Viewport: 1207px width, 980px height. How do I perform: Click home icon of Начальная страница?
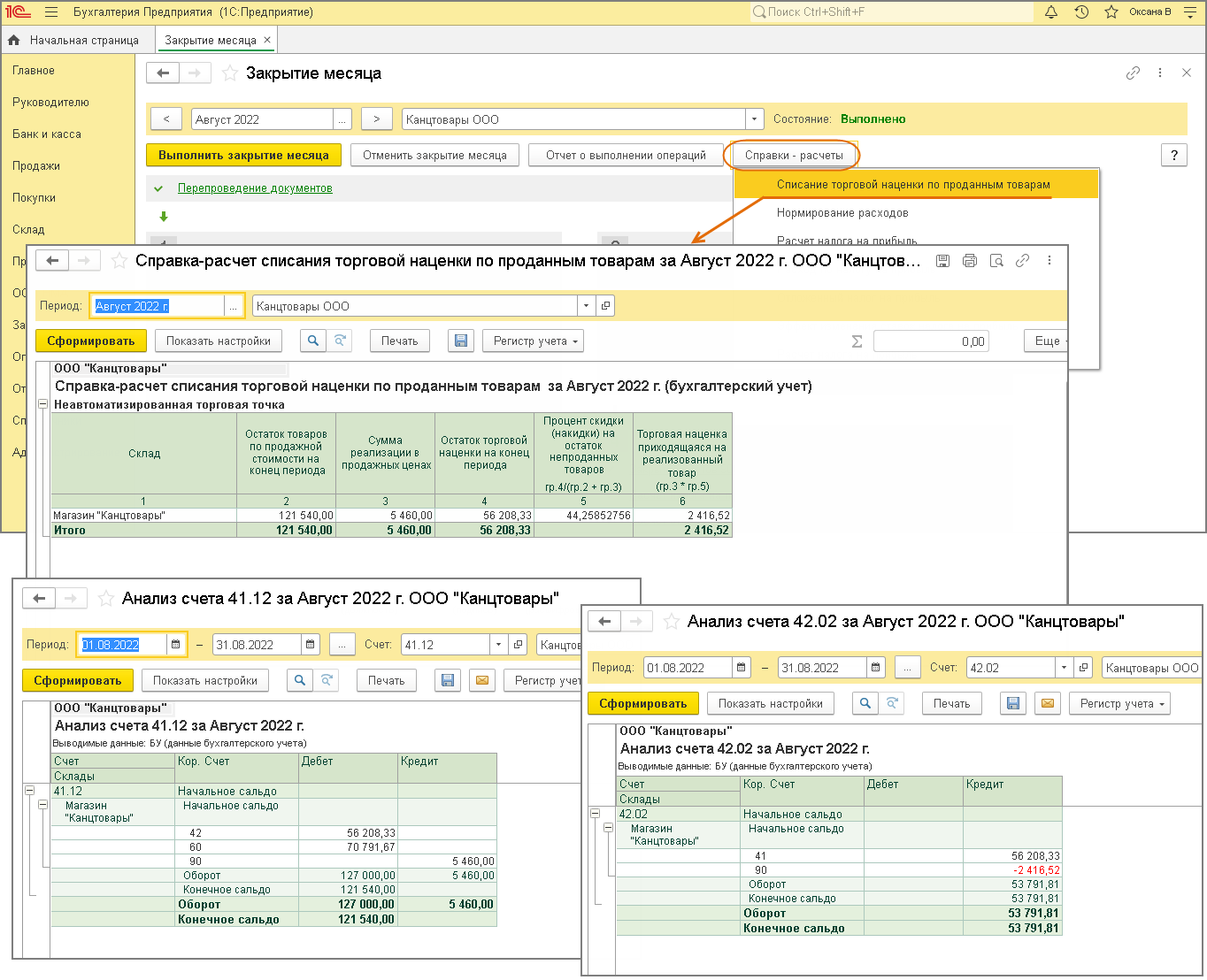[x=13, y=40]
